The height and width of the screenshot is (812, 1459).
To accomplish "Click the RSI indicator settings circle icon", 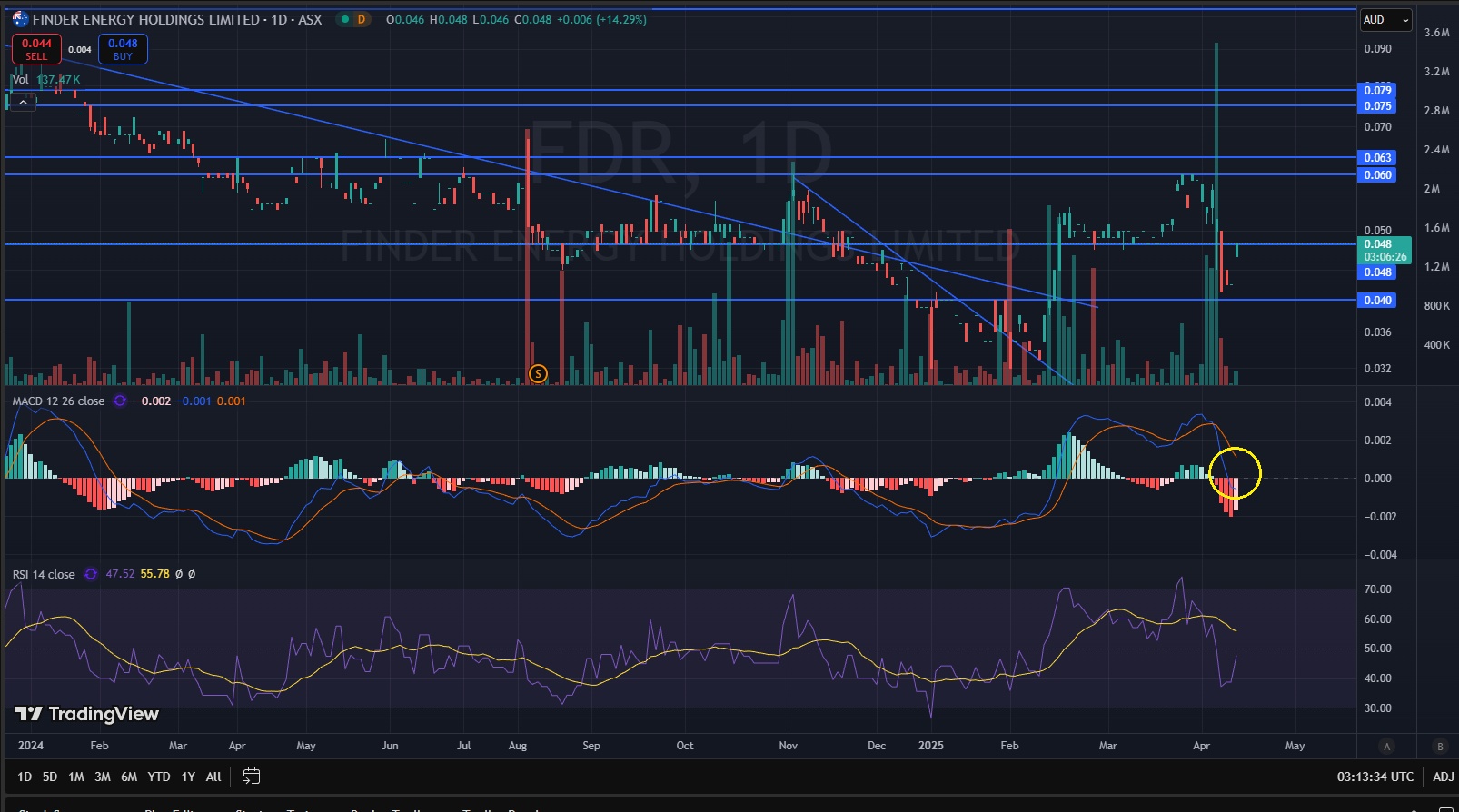I will pos(90,574).
